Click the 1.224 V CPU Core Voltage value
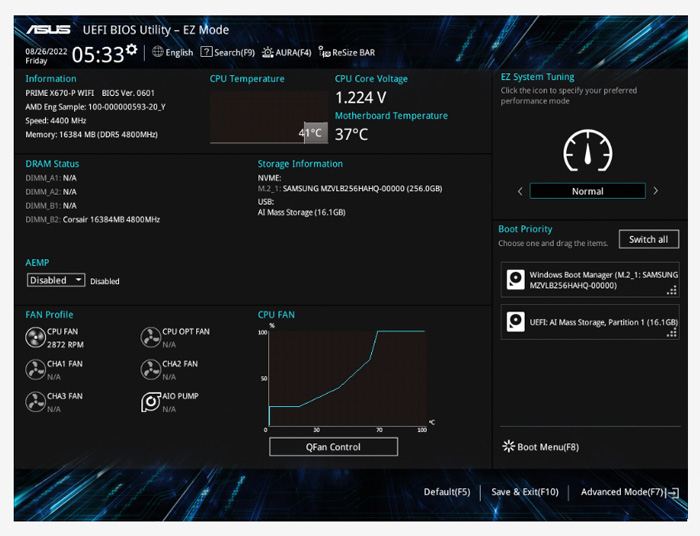The width and height of the screenshot is (700, 536). tap(361, 97)
